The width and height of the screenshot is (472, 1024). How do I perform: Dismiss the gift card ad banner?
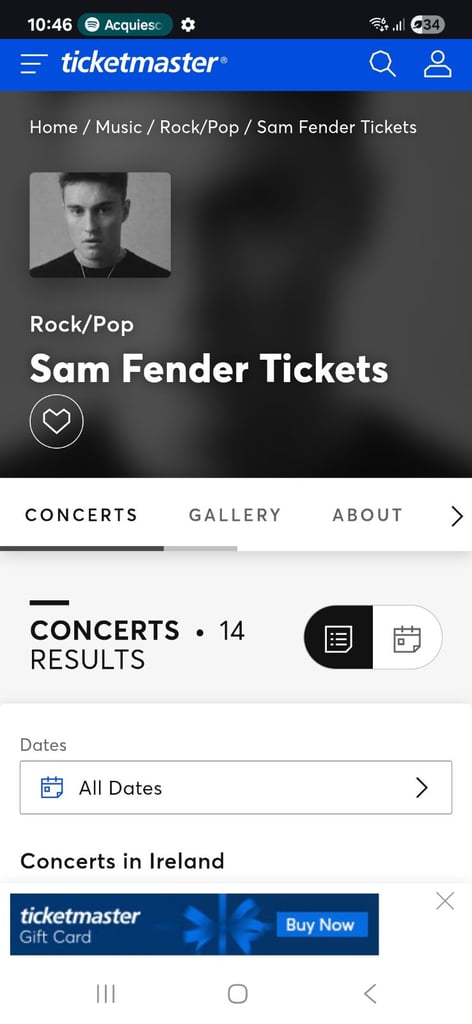(445, 902)
